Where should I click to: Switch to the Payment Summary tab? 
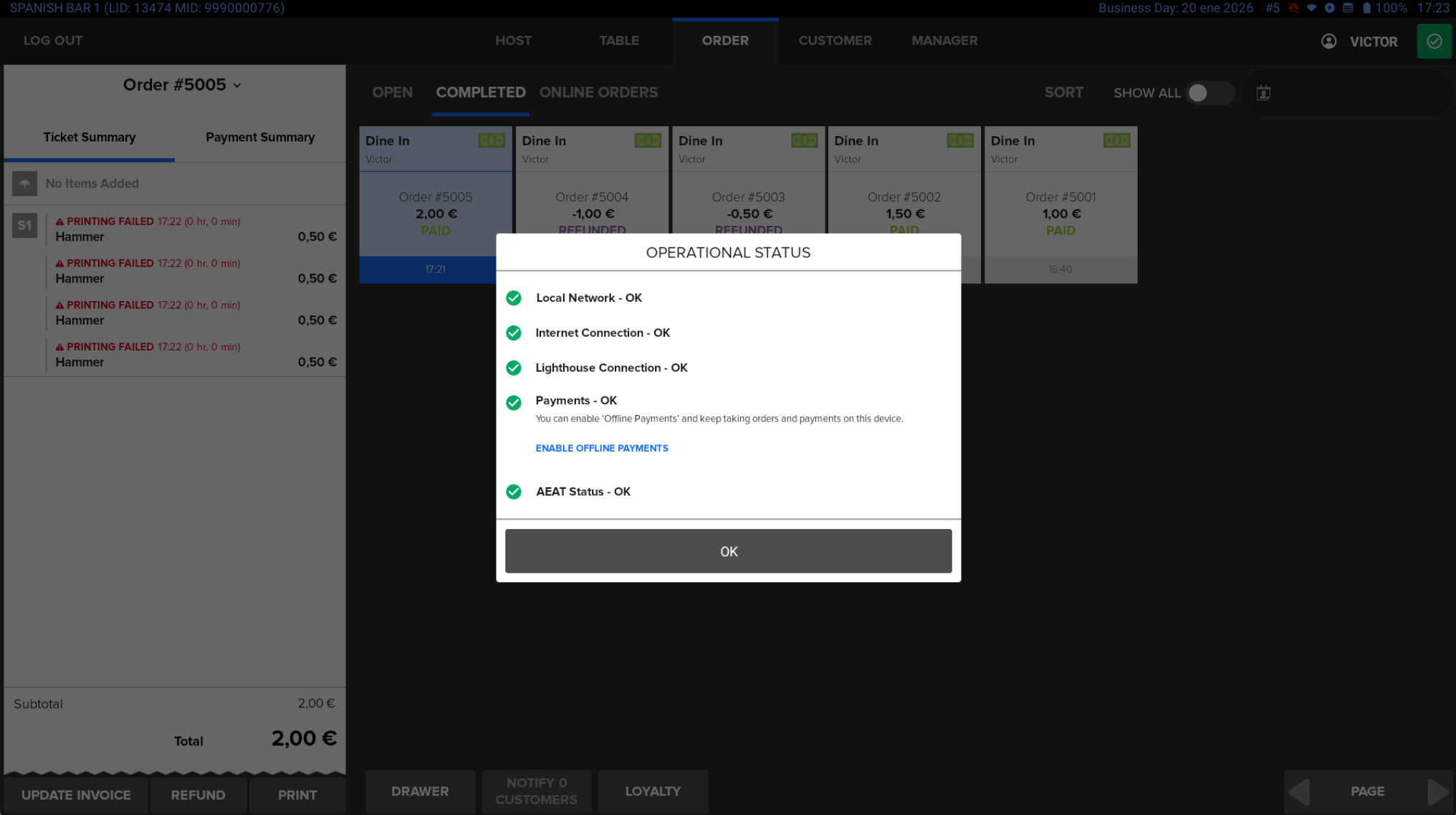tap(260, 137)
